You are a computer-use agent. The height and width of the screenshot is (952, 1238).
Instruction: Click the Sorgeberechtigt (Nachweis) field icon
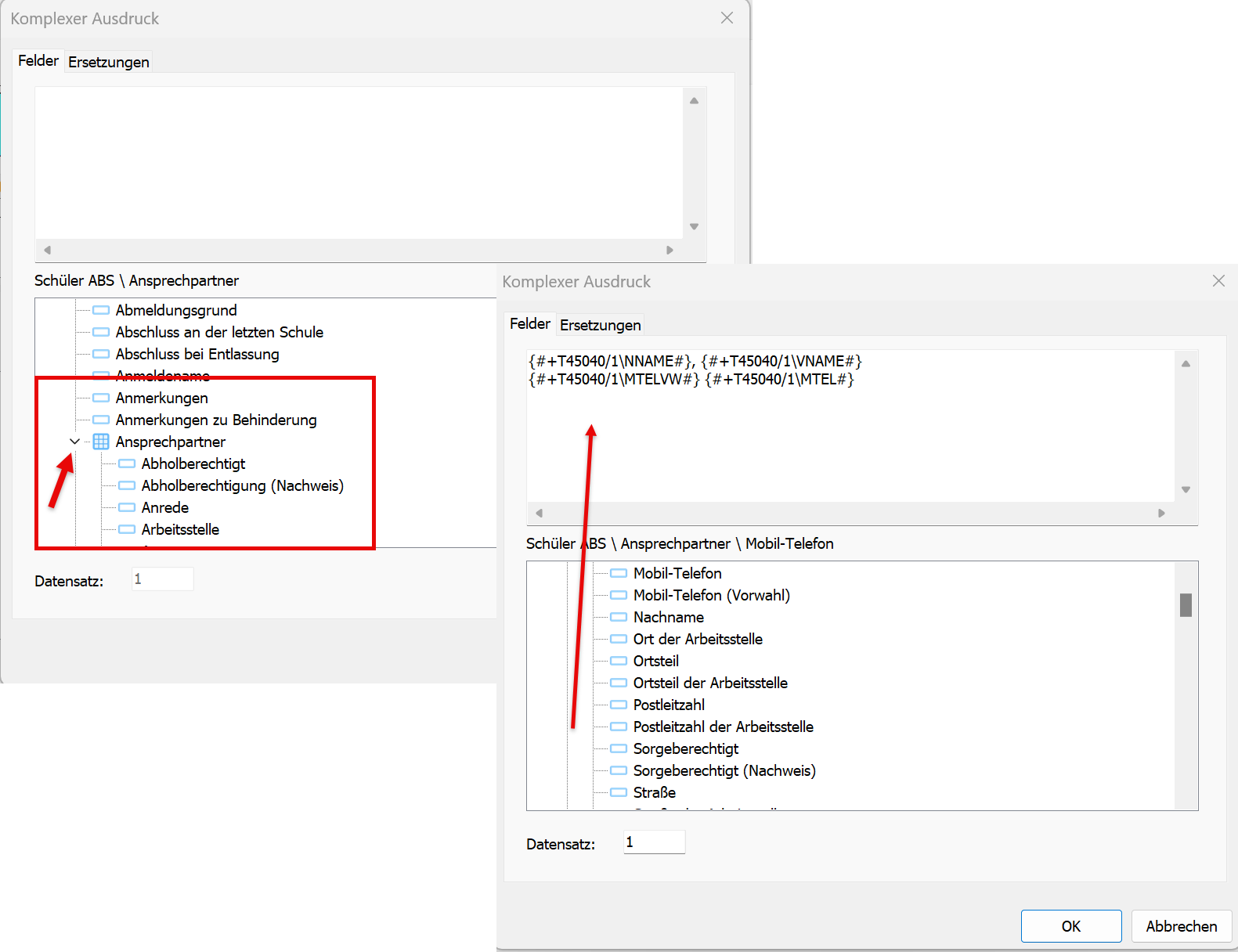click(619, 770)
